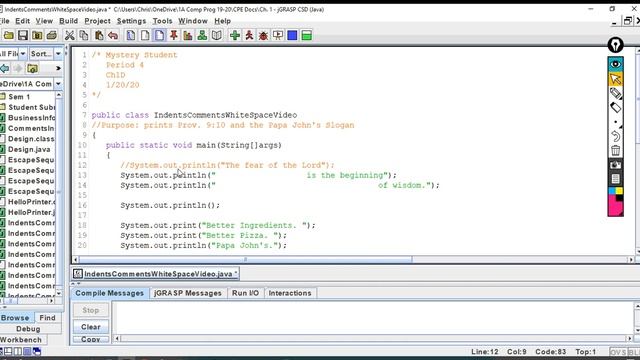Expand the browser toolbar overflow arrow

click(x=58, y=68)
